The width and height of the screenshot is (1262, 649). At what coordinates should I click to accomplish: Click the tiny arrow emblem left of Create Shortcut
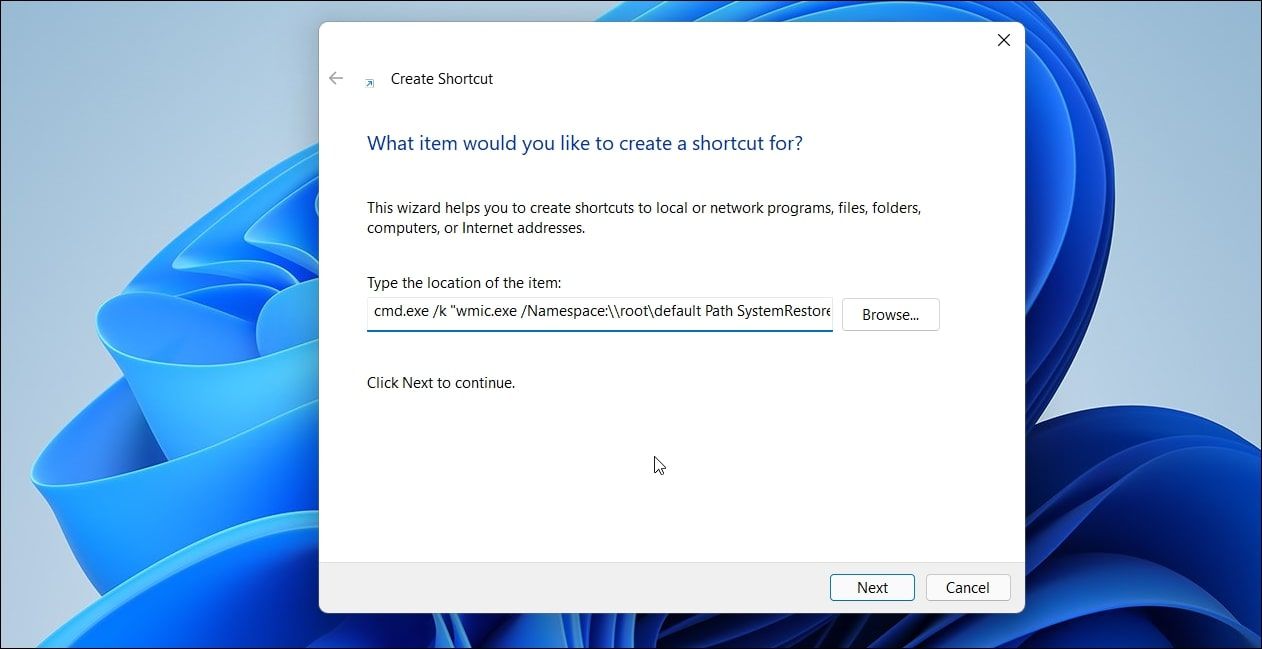pyautogui.click(x=369, y=78)
